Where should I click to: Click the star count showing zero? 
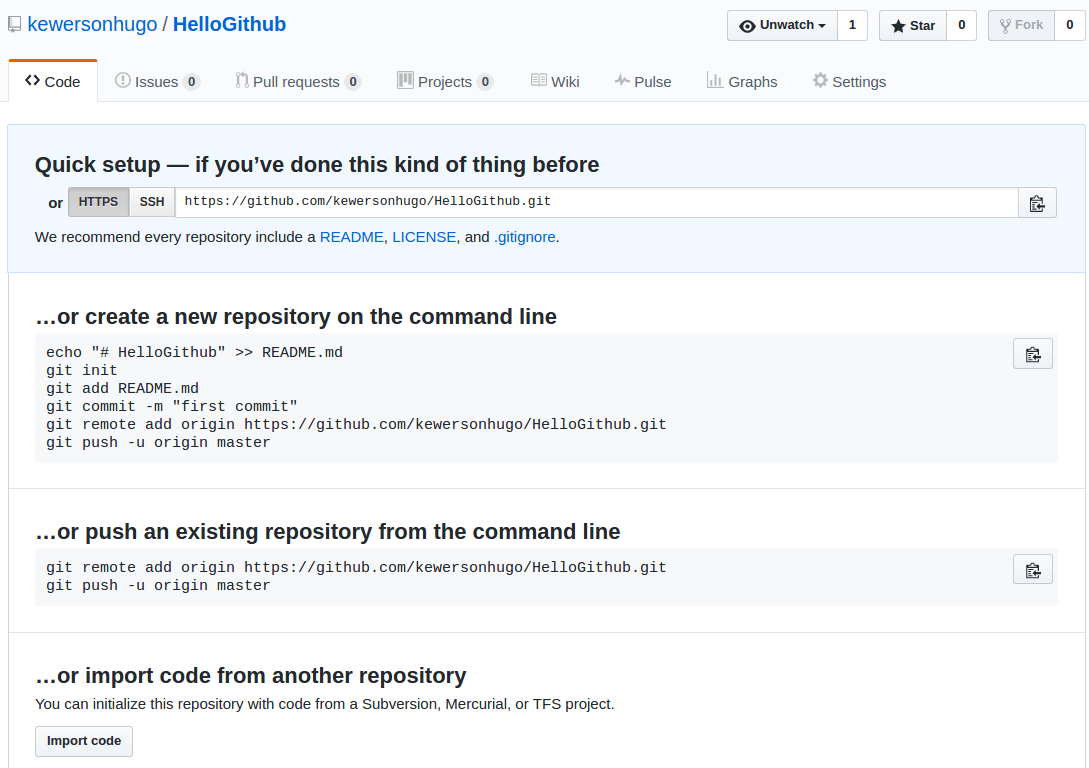point(961,25)
